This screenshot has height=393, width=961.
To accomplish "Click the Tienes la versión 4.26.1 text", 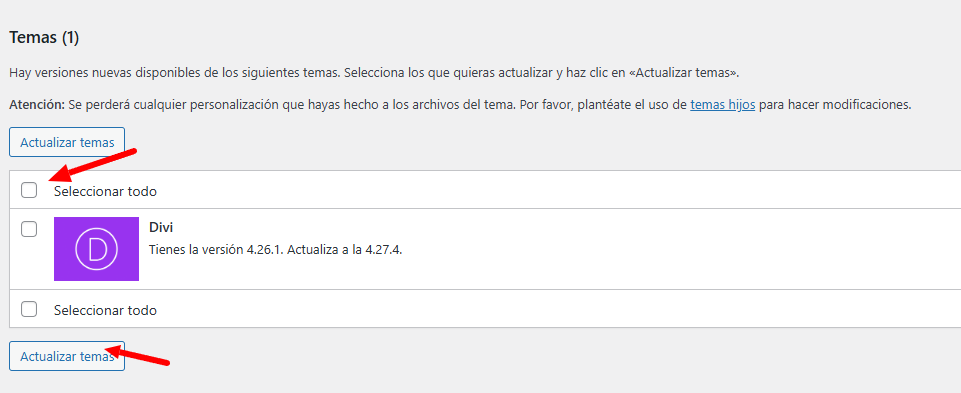I will point(226,250).
